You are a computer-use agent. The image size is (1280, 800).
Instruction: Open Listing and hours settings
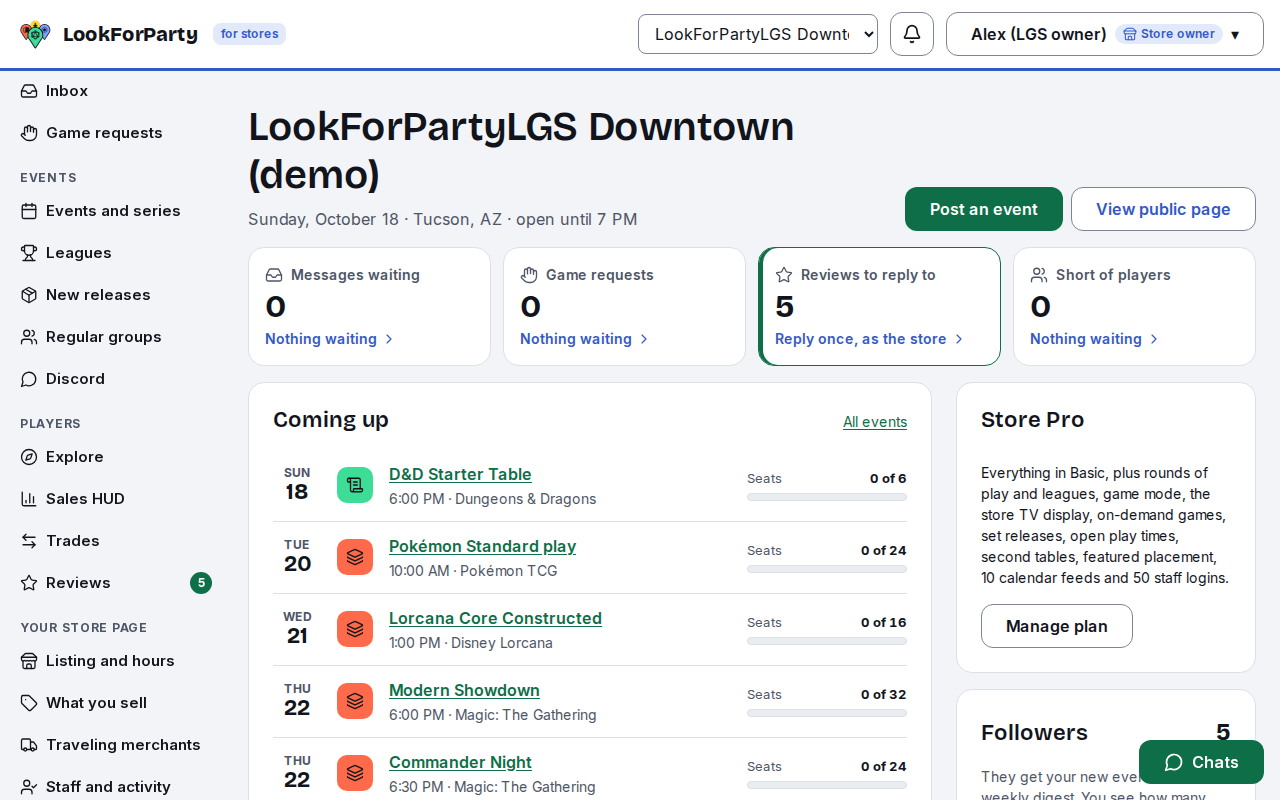click(116, 661)
